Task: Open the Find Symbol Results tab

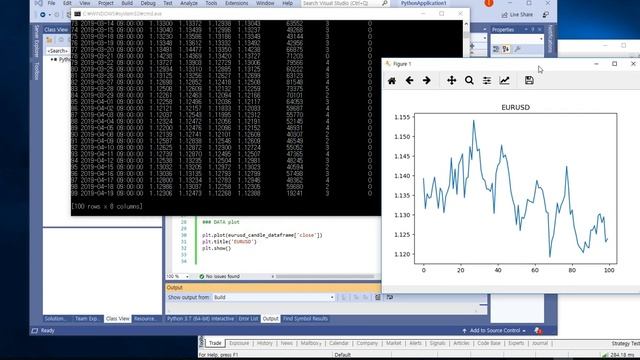Action: tap(305, 319)
